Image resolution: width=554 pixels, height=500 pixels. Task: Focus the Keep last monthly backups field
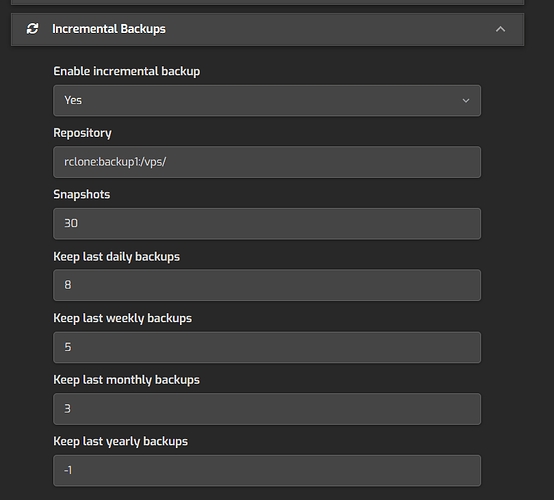click(x=267, y=409)
